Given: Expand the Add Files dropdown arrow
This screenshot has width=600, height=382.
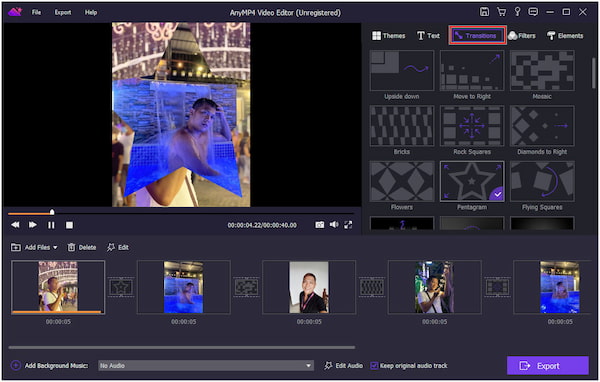Looking at the screenshot, I should click(x=55, y=248).
